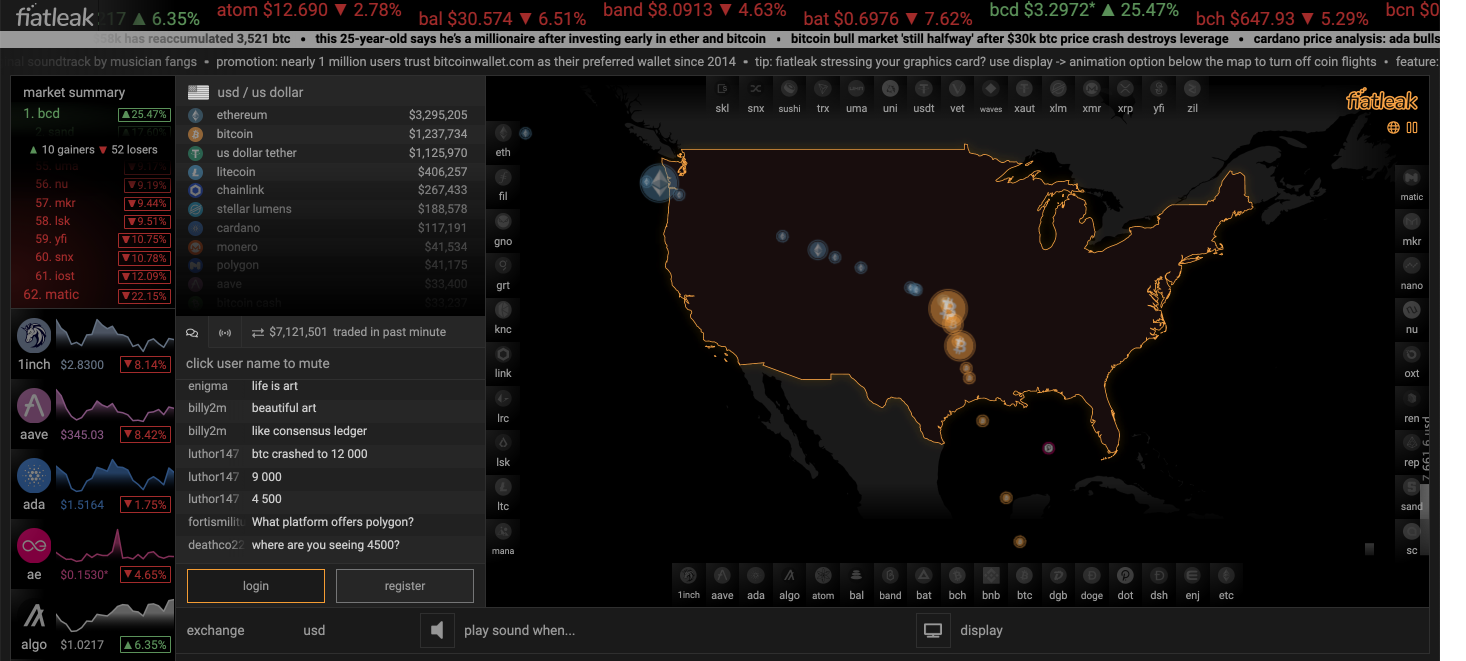
Task: Select the btc coin icon below map
Action: 1024,575
